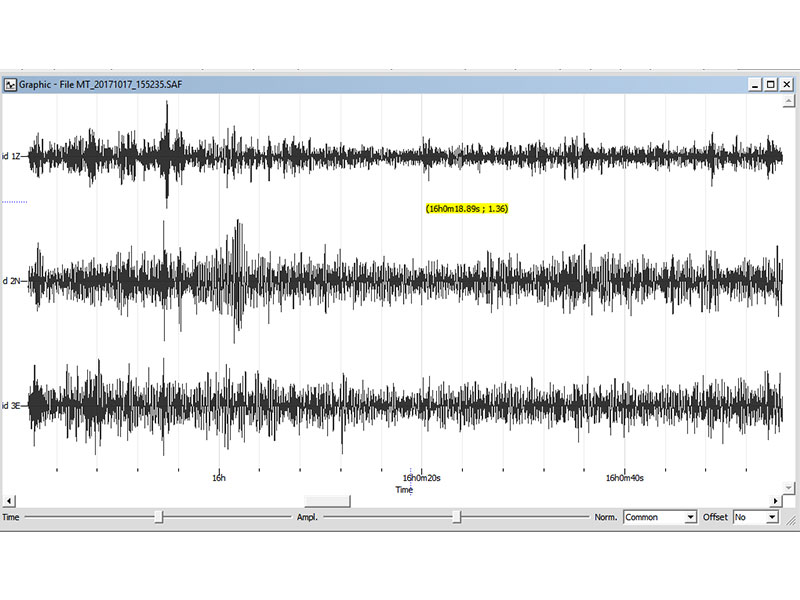800x600 pixels.
Task: Open the Norm. dropdown showing Common
Action: click(x=689, y=517)
